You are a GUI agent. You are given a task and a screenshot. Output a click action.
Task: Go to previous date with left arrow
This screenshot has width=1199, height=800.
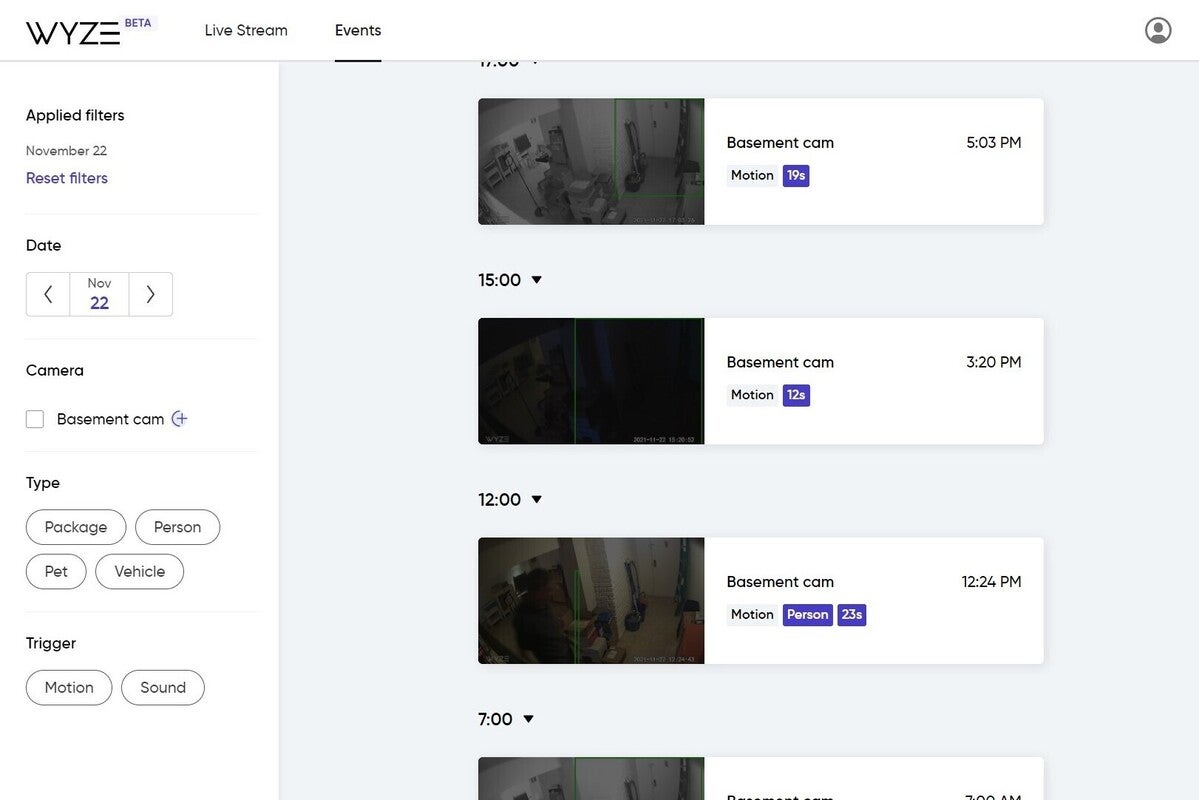click(48, 294)
